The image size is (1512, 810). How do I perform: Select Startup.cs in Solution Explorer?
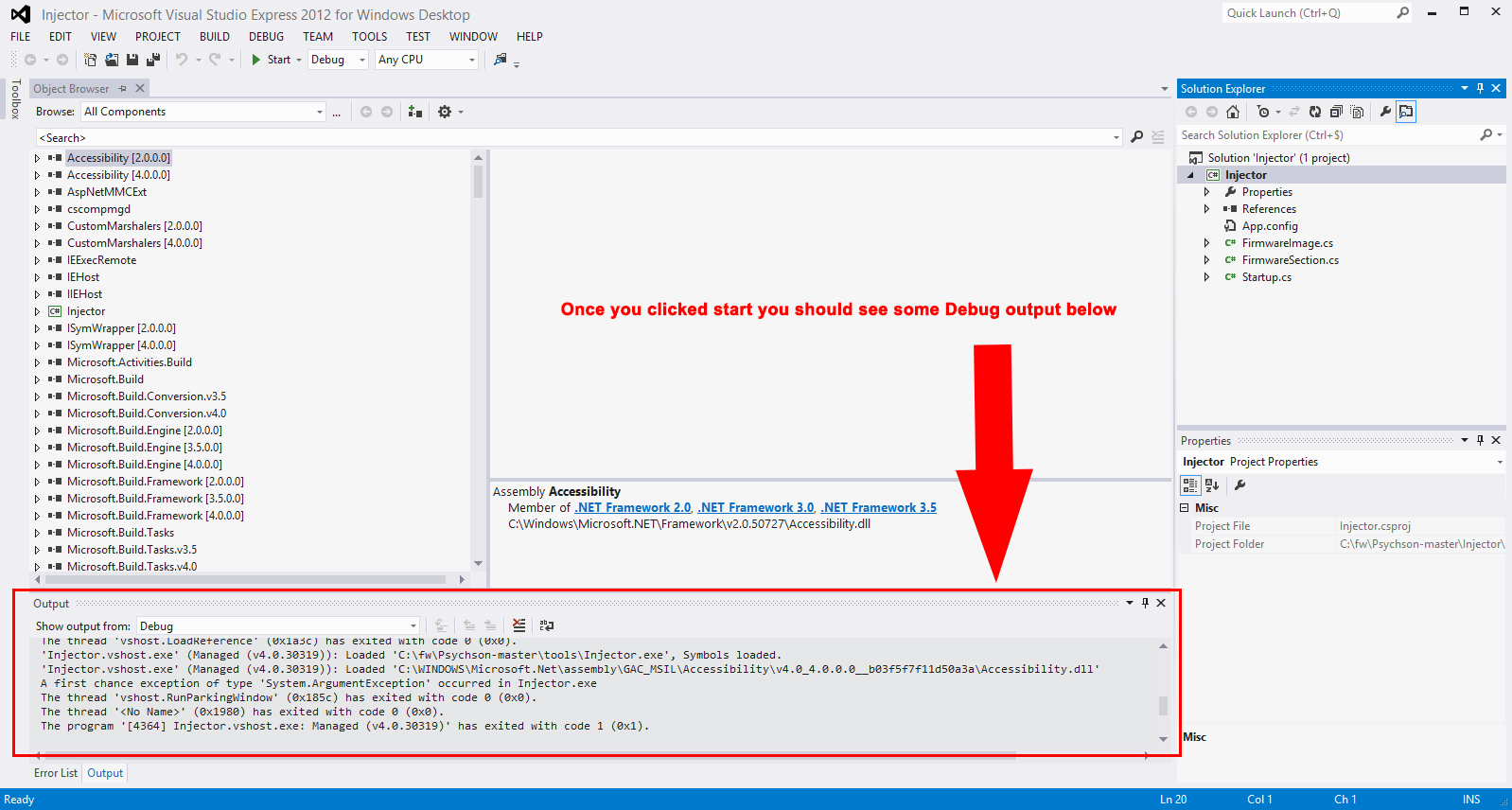pyautogui.click(x=1267, y=277)
